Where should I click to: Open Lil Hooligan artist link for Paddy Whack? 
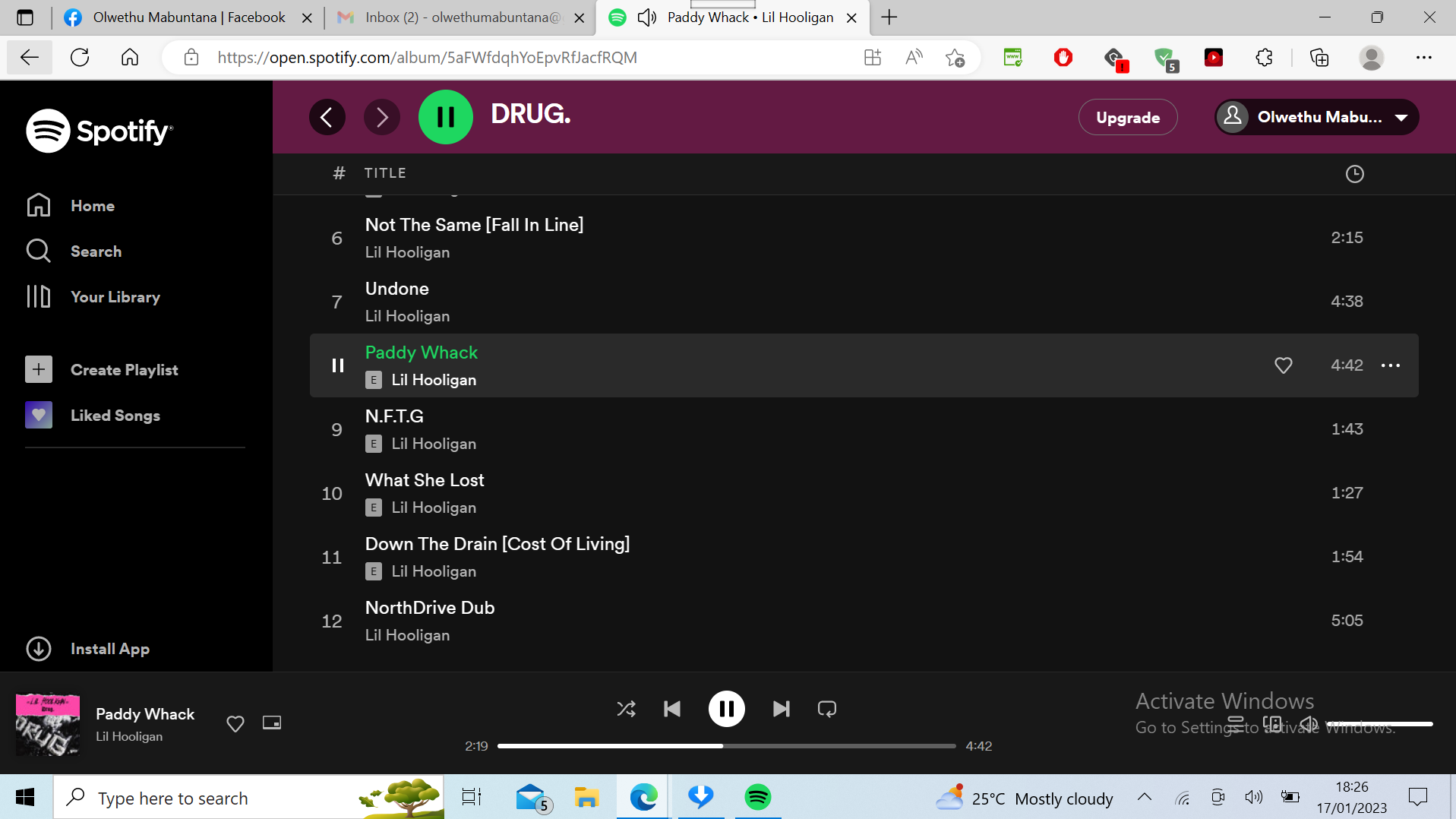click(x=434, y=380)
